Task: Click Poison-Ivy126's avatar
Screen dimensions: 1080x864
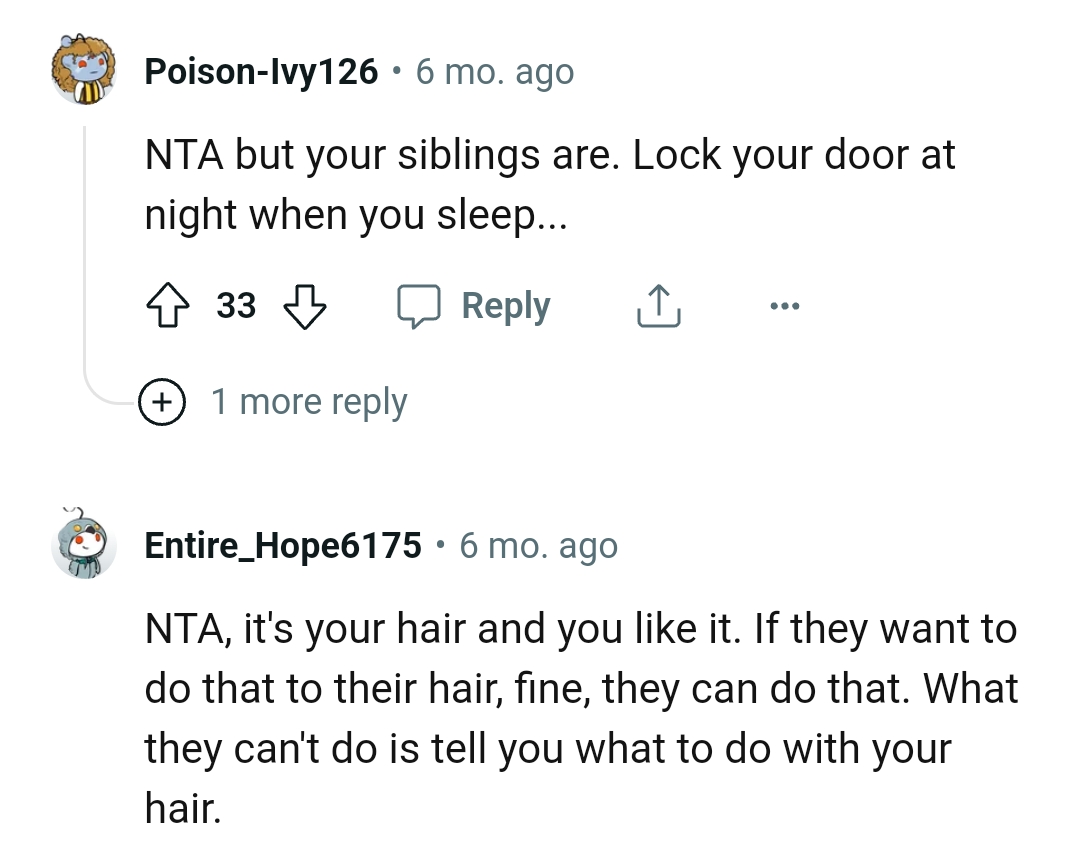Action: pyautogui.click(x=84, y=71)
